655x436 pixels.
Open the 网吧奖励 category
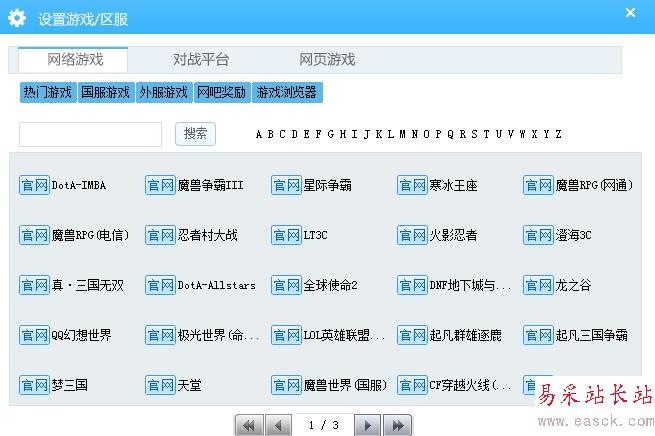[x=222, y=92]
